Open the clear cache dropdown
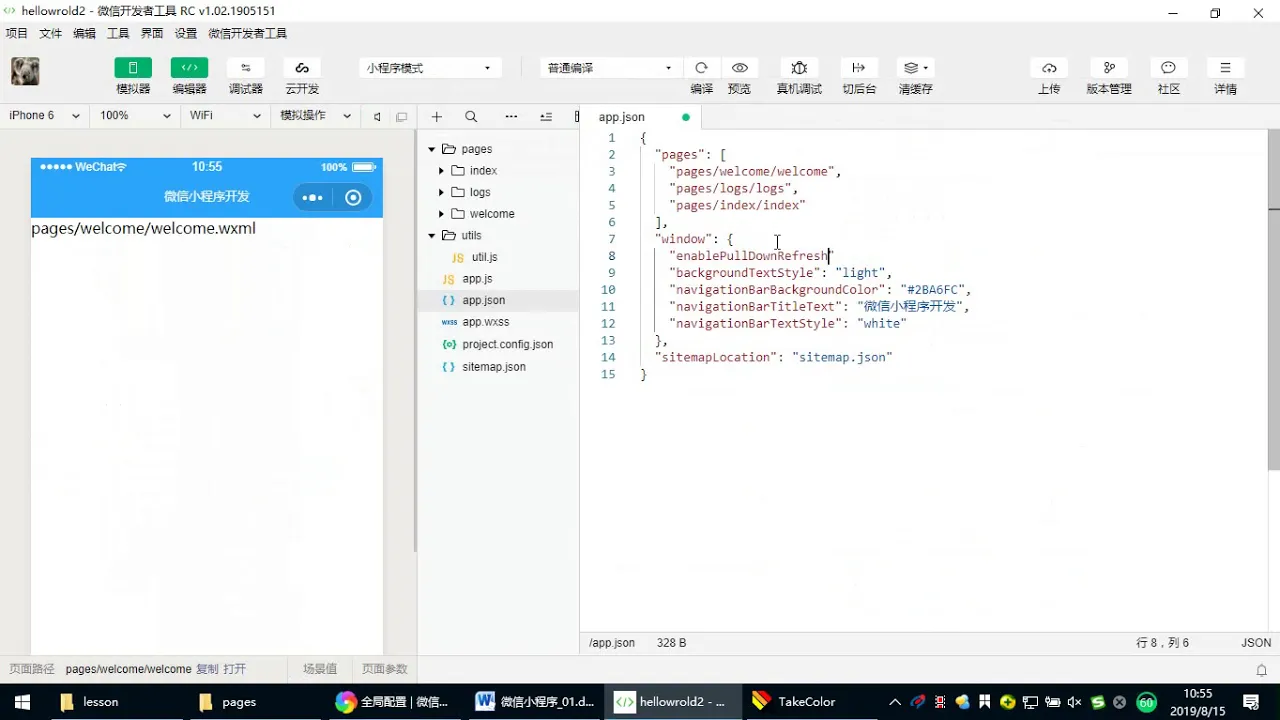This screenshot has height=720, width=1280. 915,68
